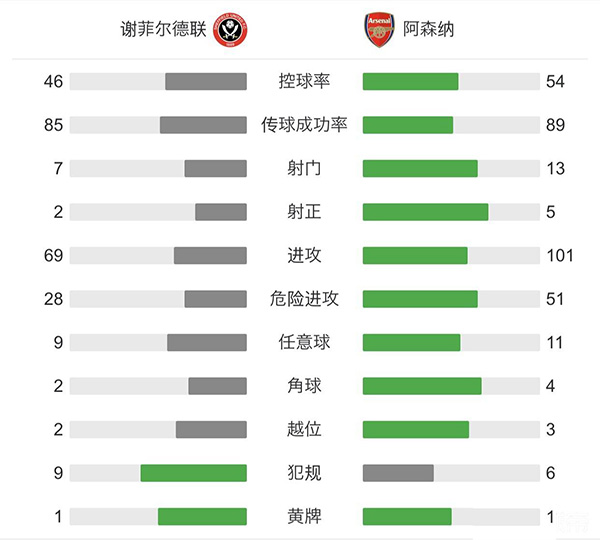Click the 角球 stat label
Image resolution: width=600 pixels, height=540 pixels.
pos(304,385)
